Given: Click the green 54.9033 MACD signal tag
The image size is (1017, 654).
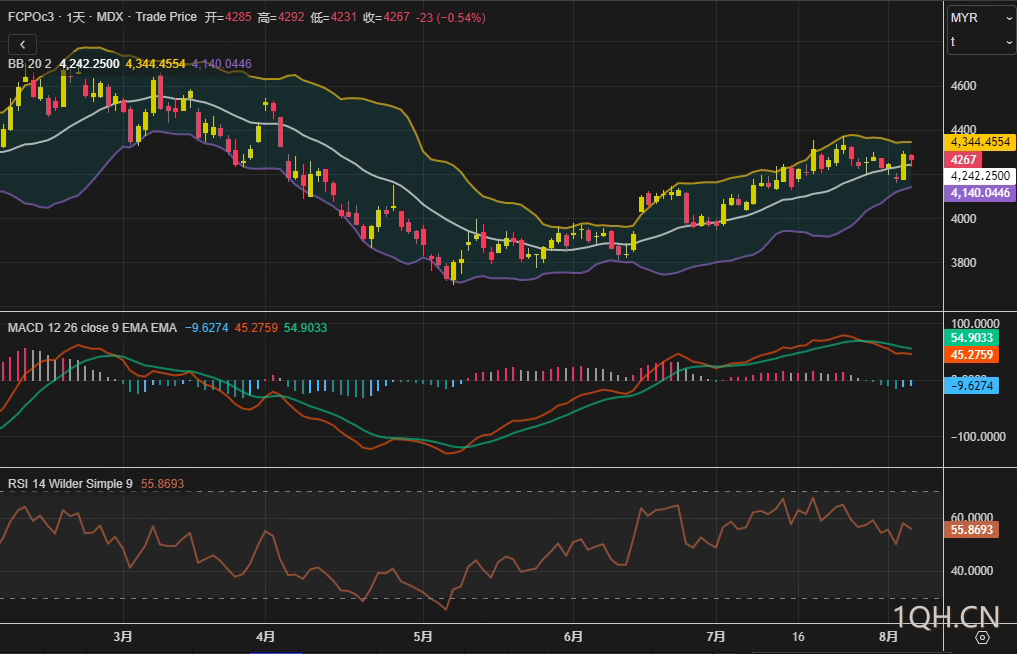Looking at the screenshot, I should coord(974,339).
